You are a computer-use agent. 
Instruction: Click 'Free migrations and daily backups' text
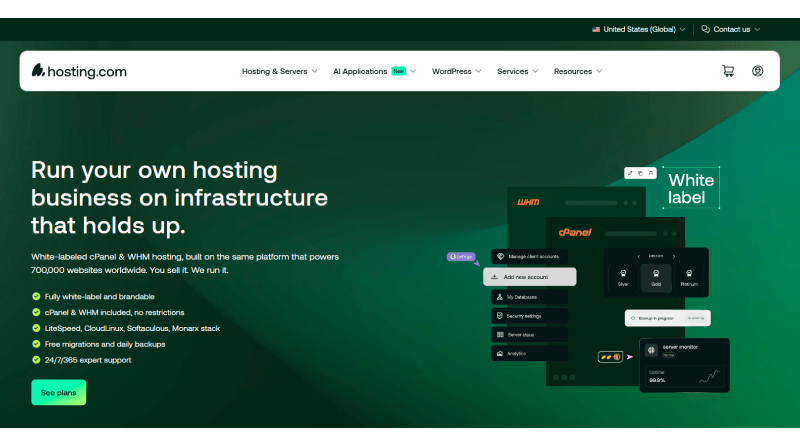[x=105, y=344]
